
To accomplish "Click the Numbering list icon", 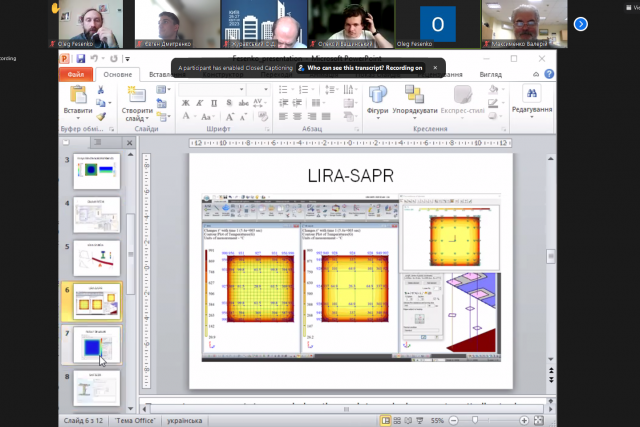I will 303,89.
